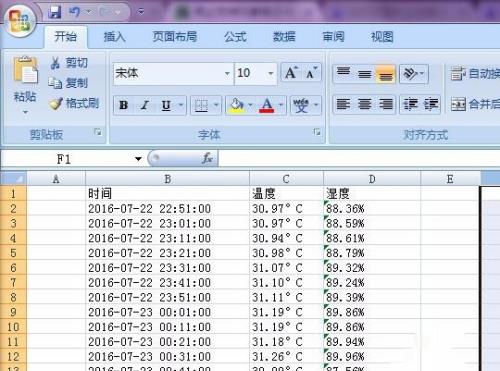Apply yellow fill color bucket

236,105
